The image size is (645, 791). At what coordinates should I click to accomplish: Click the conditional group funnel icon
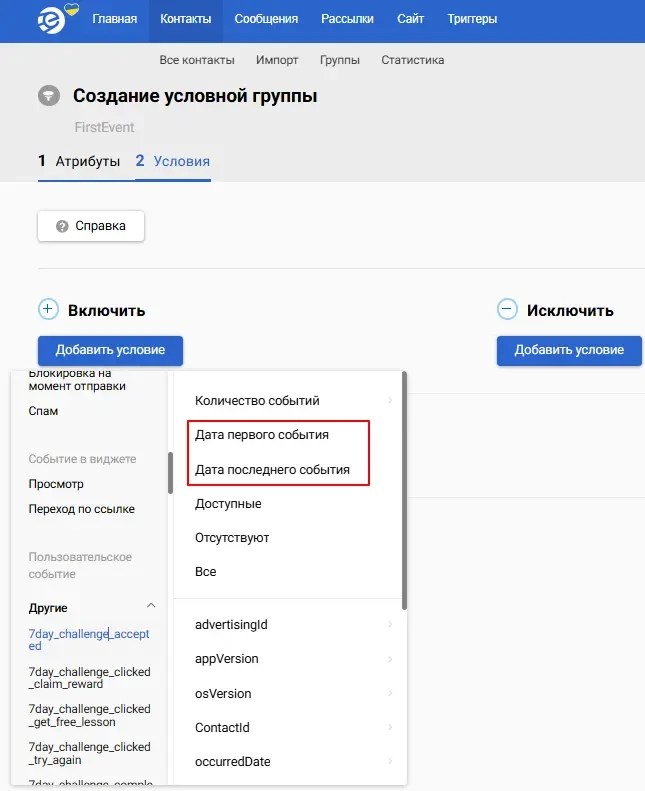(x=48, y=96)
